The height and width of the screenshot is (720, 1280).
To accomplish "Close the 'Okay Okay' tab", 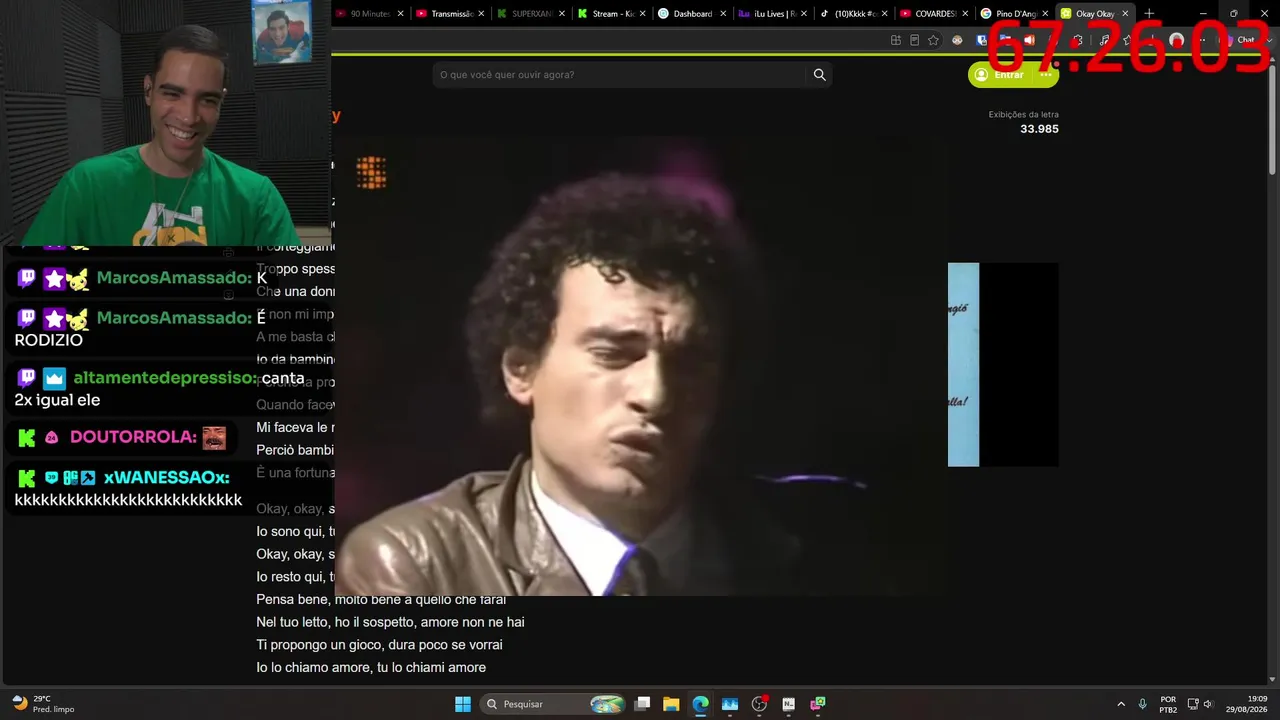I will coord(1125,14).
